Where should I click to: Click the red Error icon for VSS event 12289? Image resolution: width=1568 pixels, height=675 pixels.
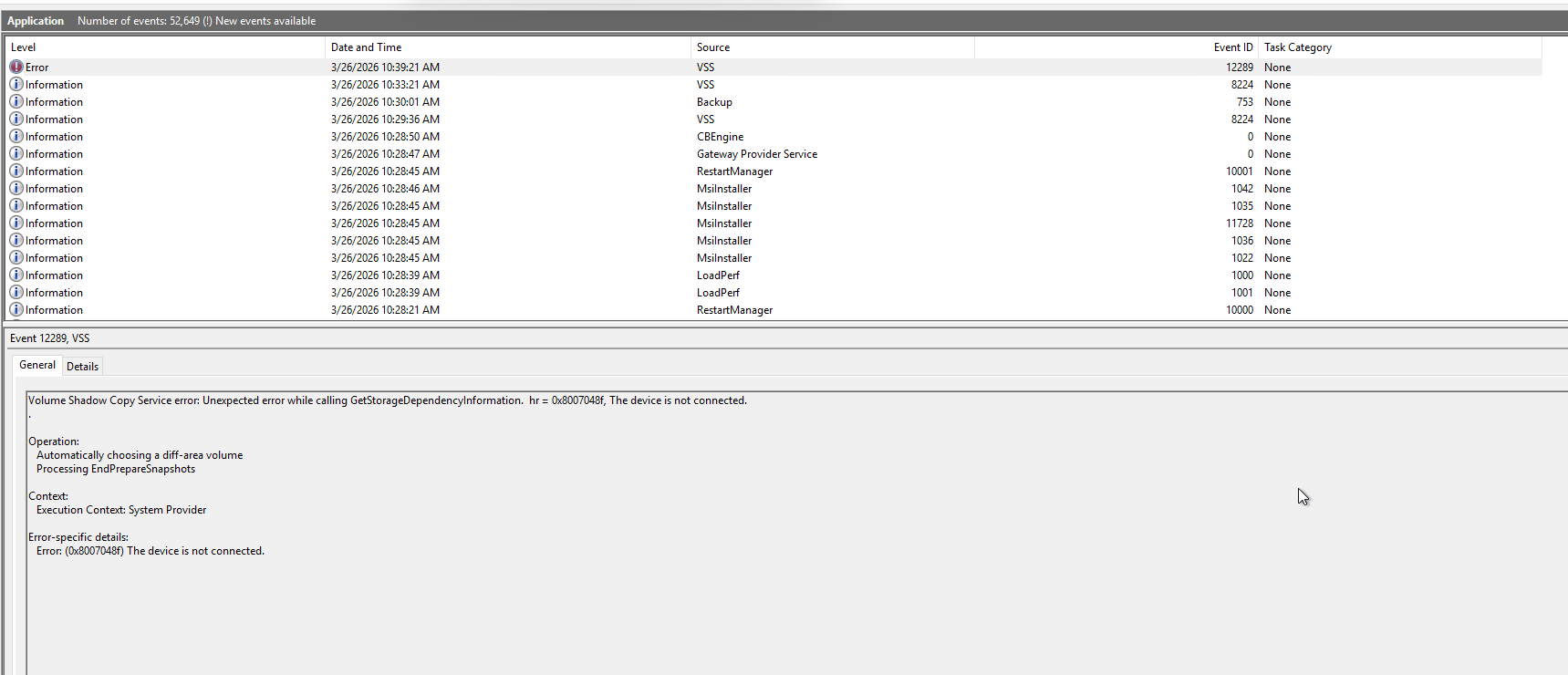pos(16,67)
